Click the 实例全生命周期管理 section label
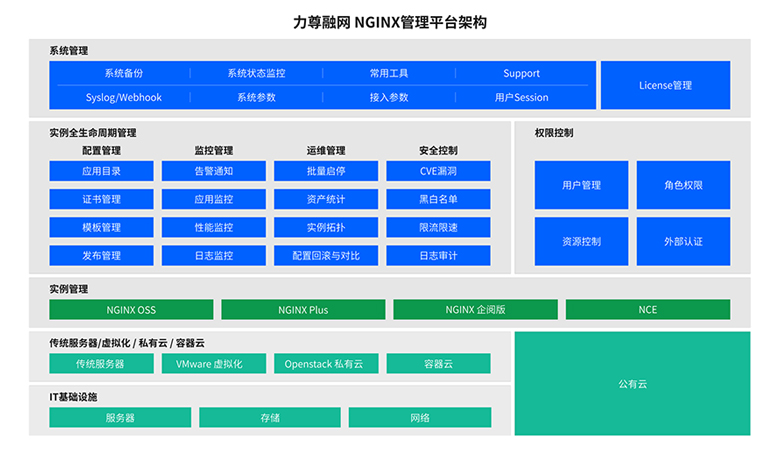780x450 pixels. [x=93, y=133]
